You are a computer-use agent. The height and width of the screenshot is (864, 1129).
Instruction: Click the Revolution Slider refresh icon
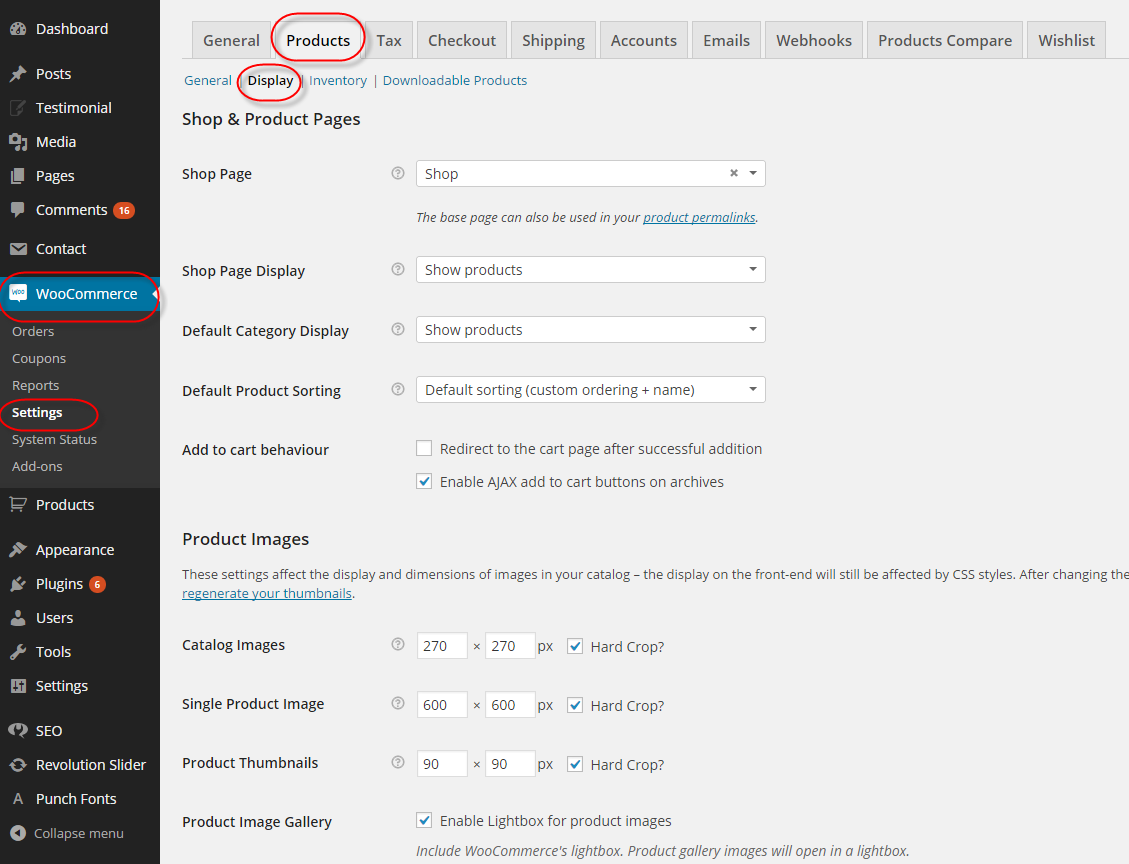pos(18,765)
